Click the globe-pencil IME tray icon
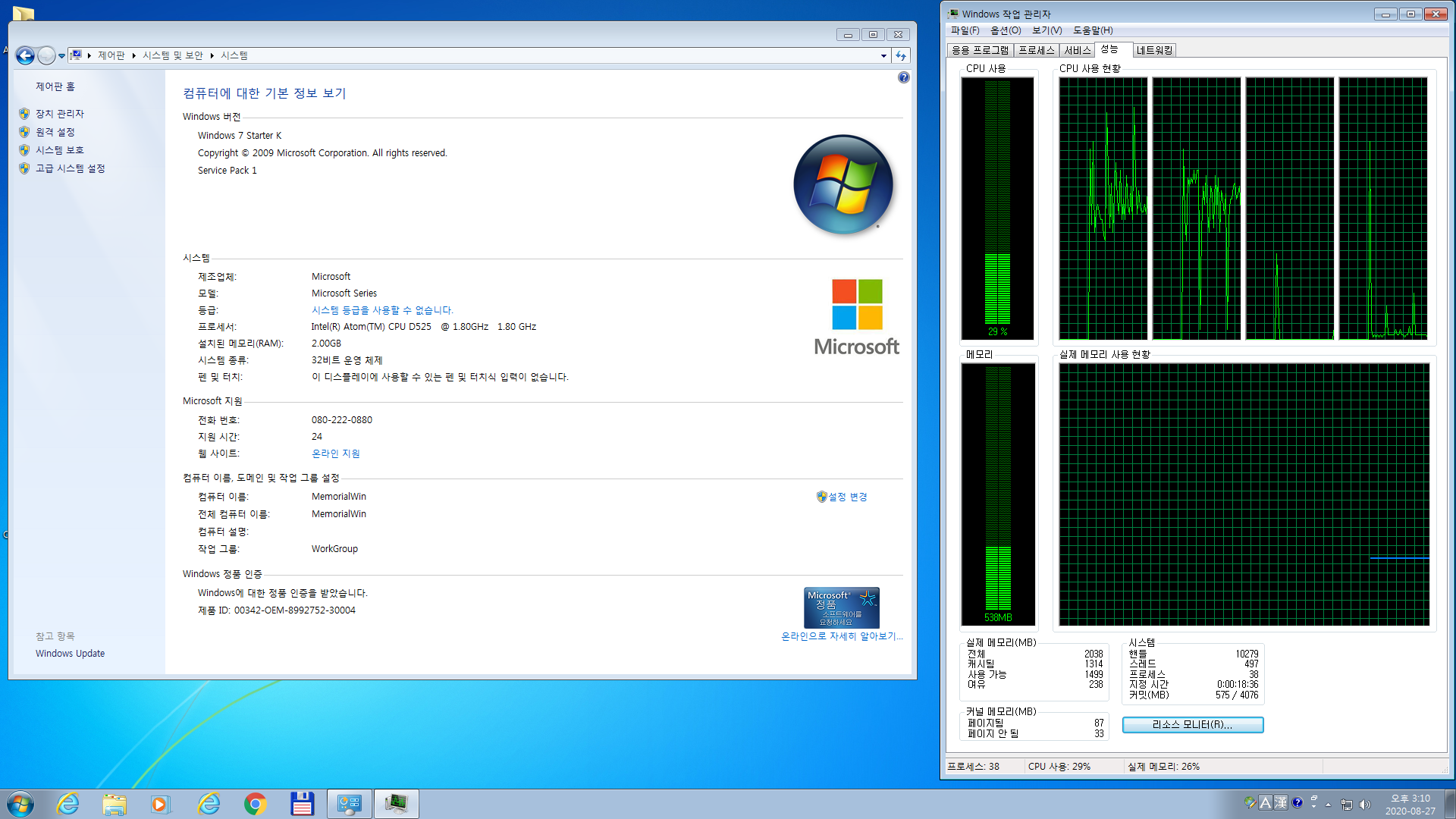Screen dimensions: 1456x819 pyautogui.click(x=1250, y=802)
